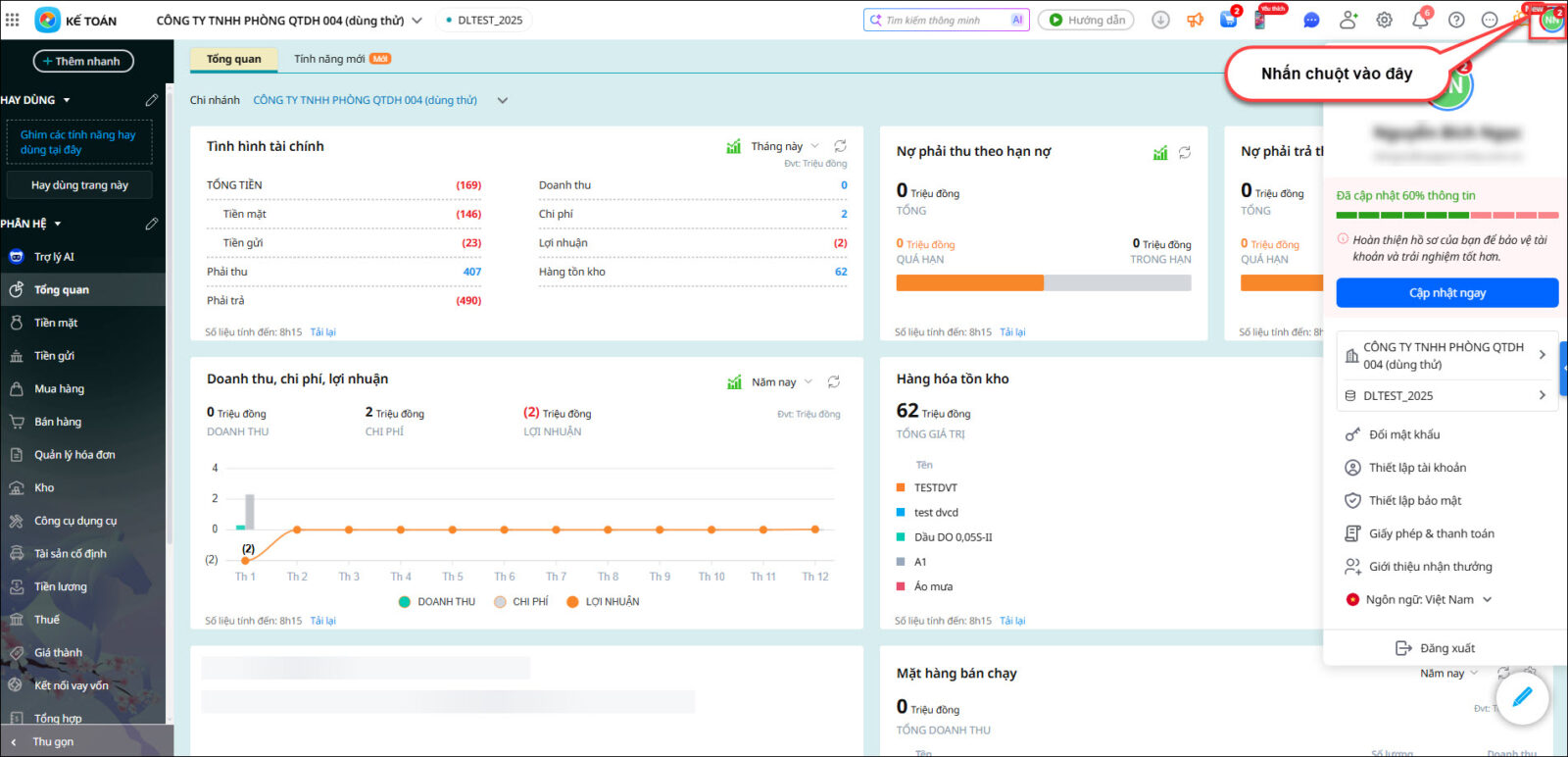Image resolution: width=1568 pixels, height=757 pixels.
Task: Click the help question mark icon
Action: [x=1456, y=20]
